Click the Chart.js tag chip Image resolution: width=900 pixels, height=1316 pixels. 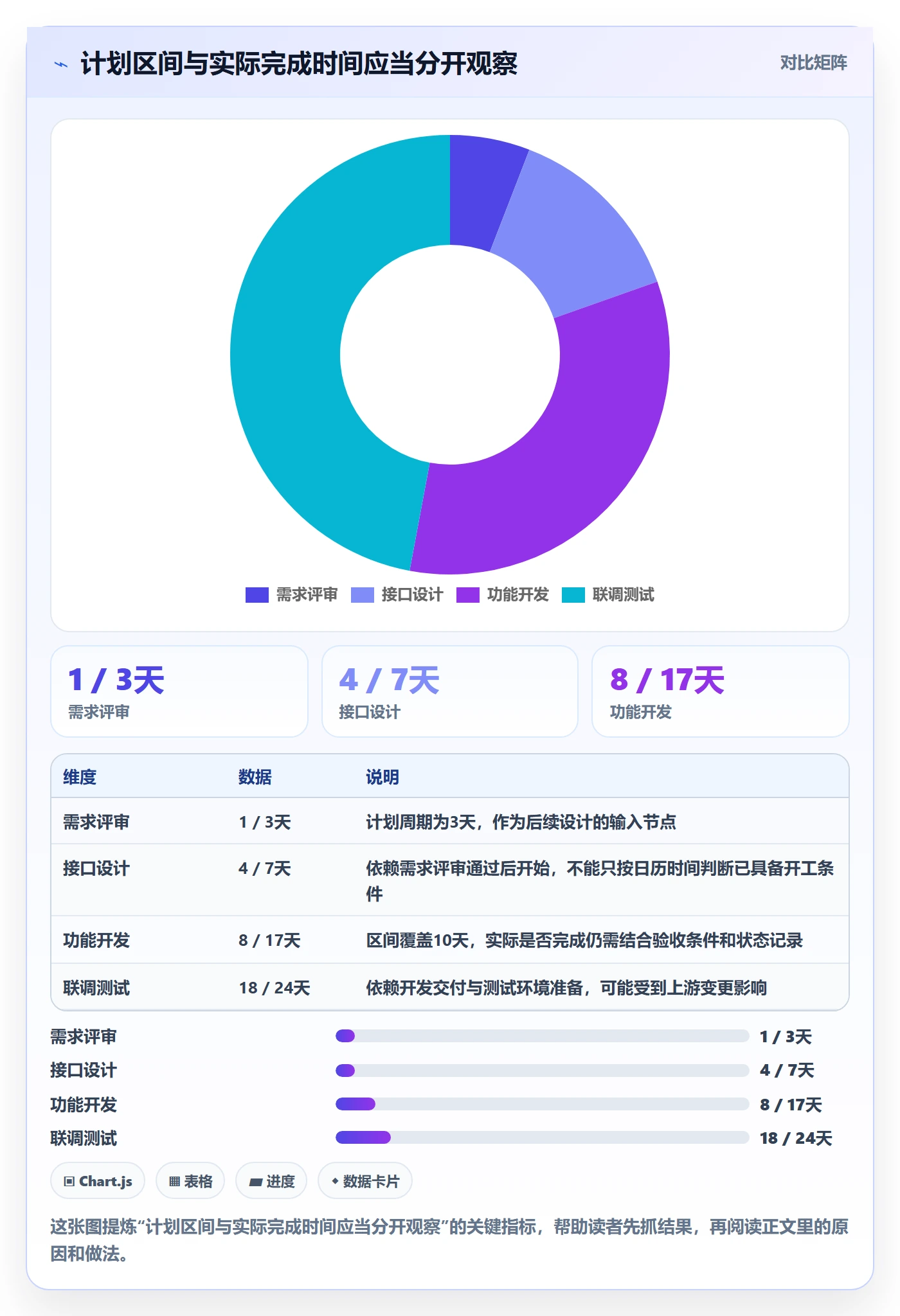click(98, 1181)
